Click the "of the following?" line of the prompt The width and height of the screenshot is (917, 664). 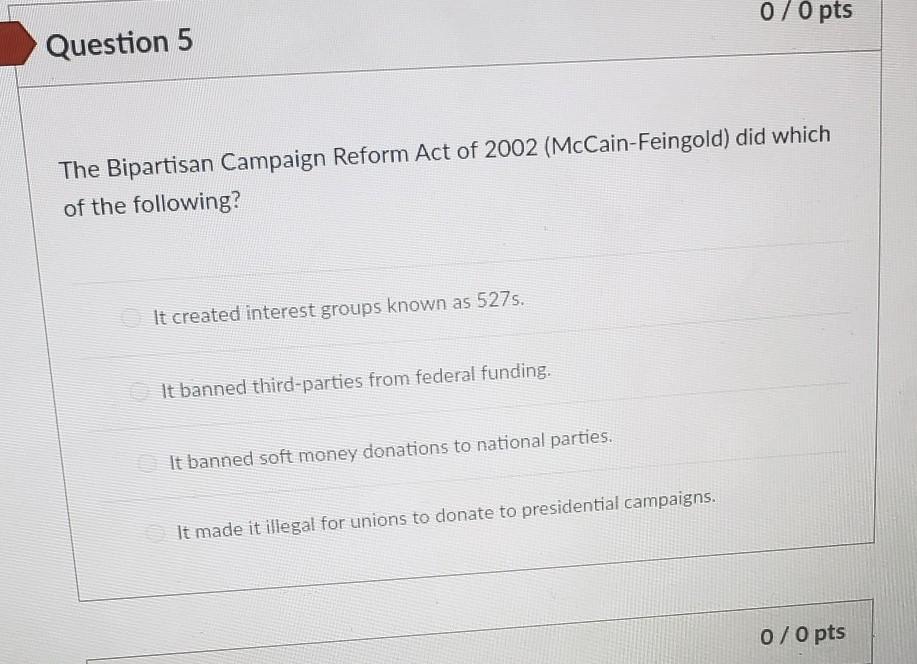(152, 204)
